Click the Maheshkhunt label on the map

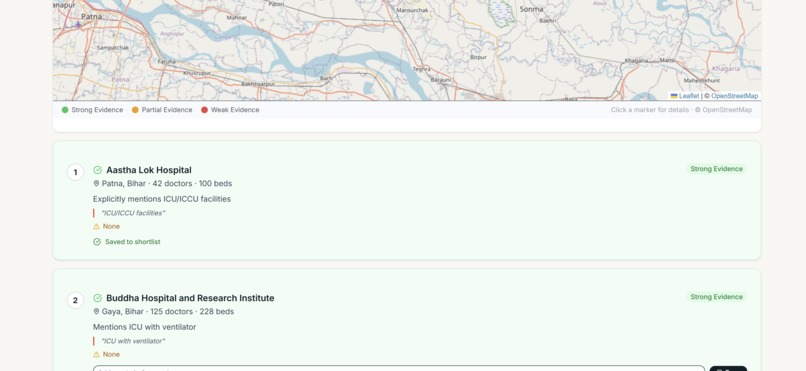(x=702, y=80)
